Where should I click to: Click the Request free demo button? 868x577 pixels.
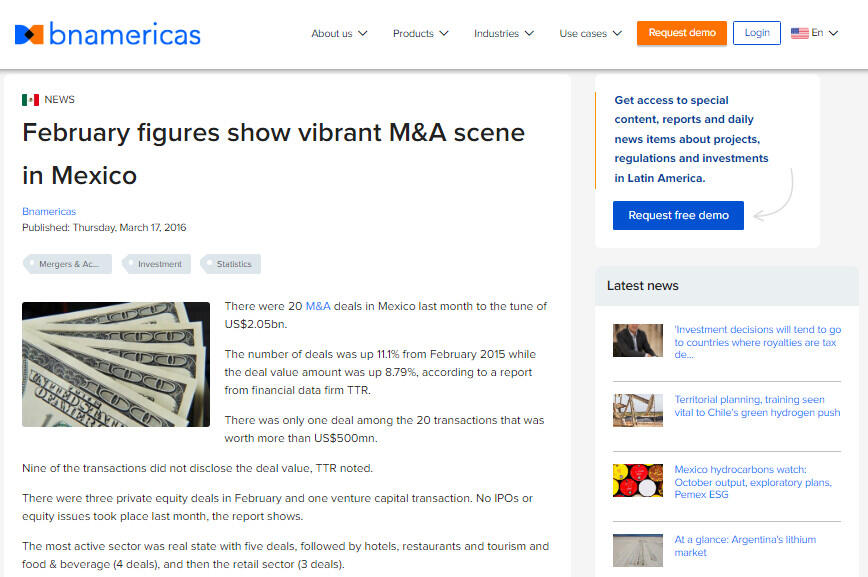coord(678,216)
